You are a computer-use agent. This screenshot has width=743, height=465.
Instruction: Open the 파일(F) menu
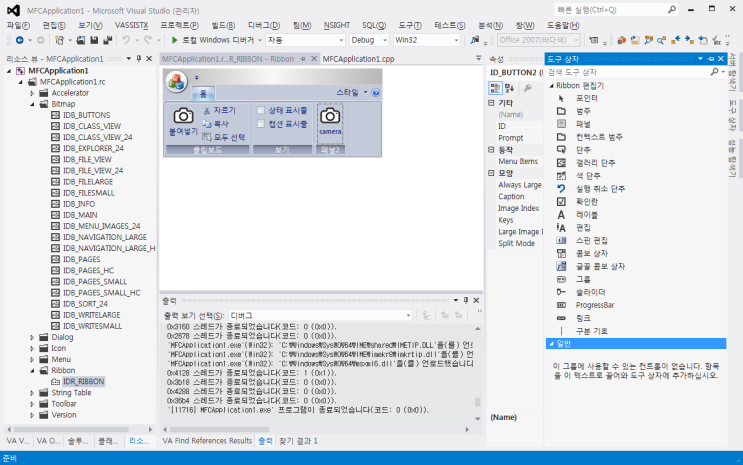(18, 26)
